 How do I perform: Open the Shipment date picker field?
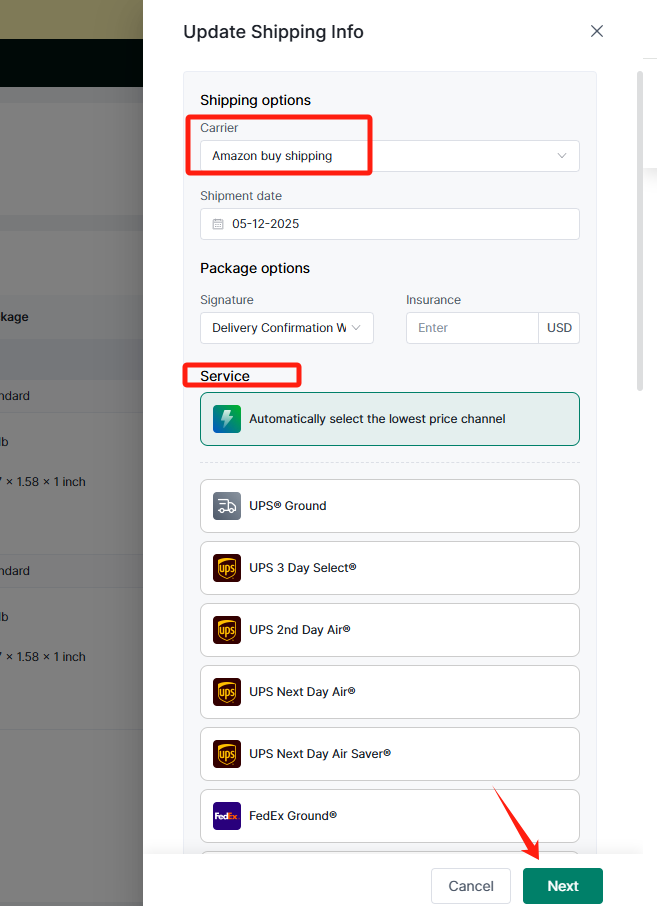389,224
